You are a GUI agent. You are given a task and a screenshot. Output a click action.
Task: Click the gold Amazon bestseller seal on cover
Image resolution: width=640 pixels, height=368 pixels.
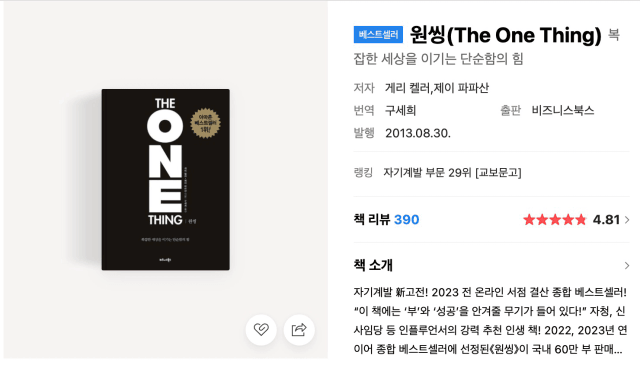[205, 123]
